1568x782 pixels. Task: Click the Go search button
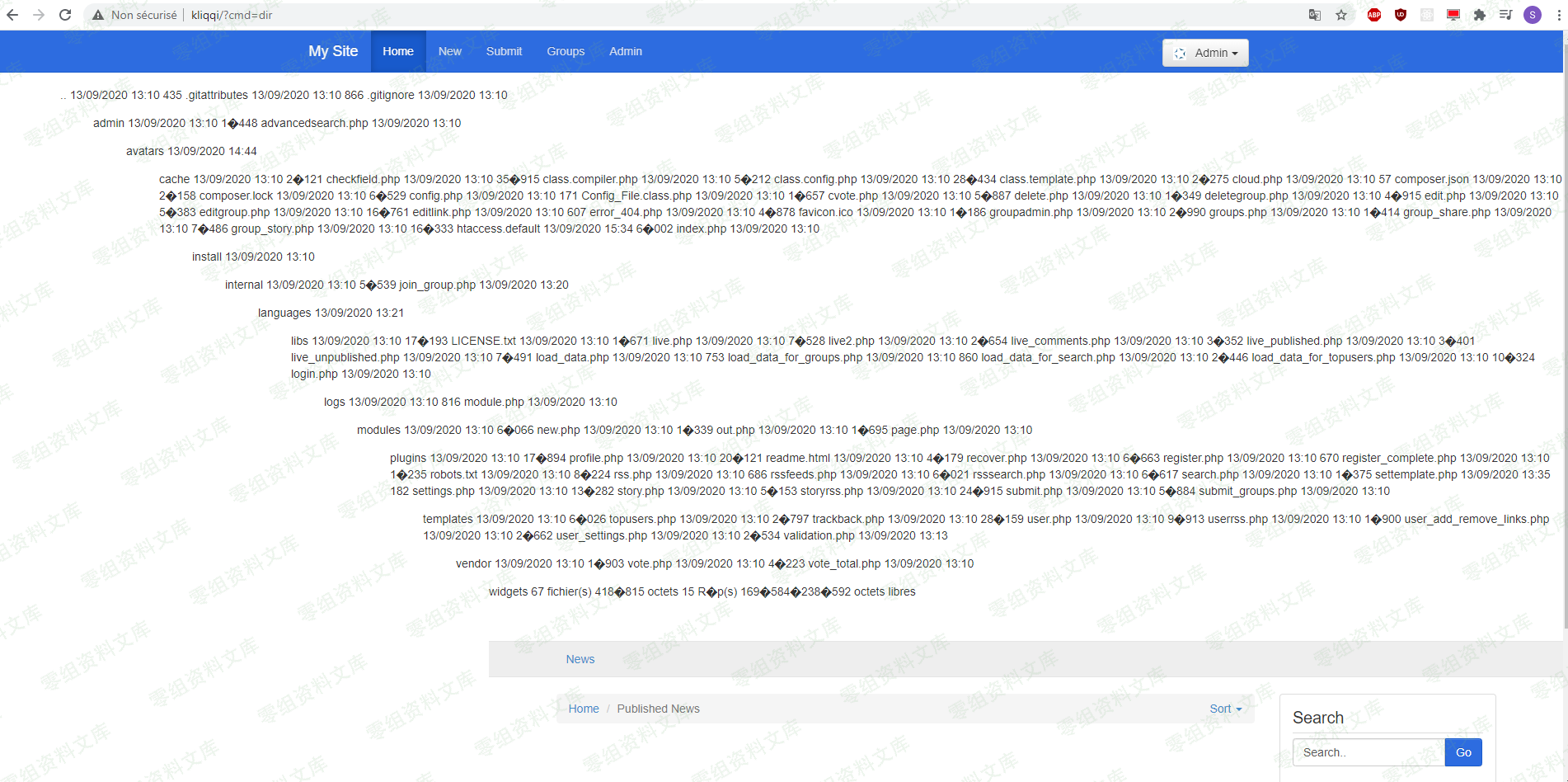pos(1463,752)
